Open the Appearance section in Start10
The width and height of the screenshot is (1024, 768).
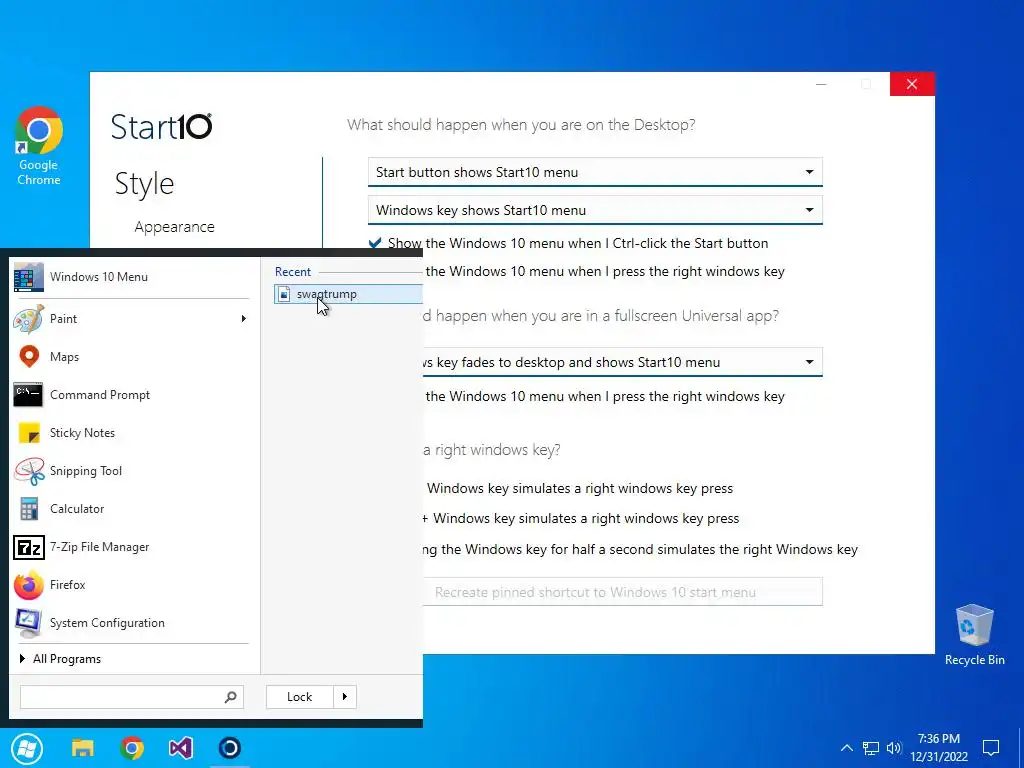(174, 227)
